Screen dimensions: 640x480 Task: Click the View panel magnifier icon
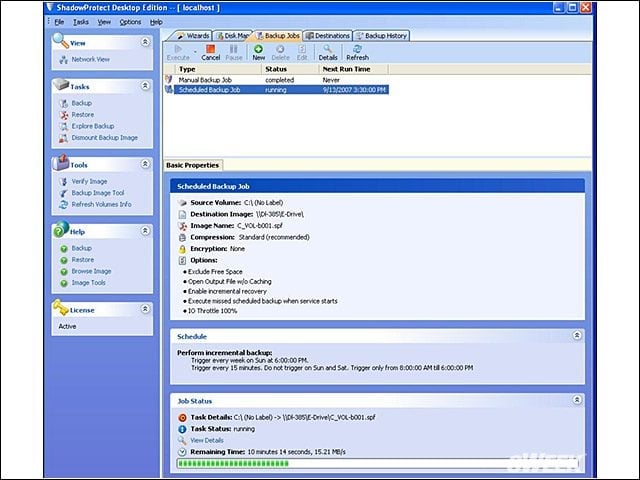(61, 40)
